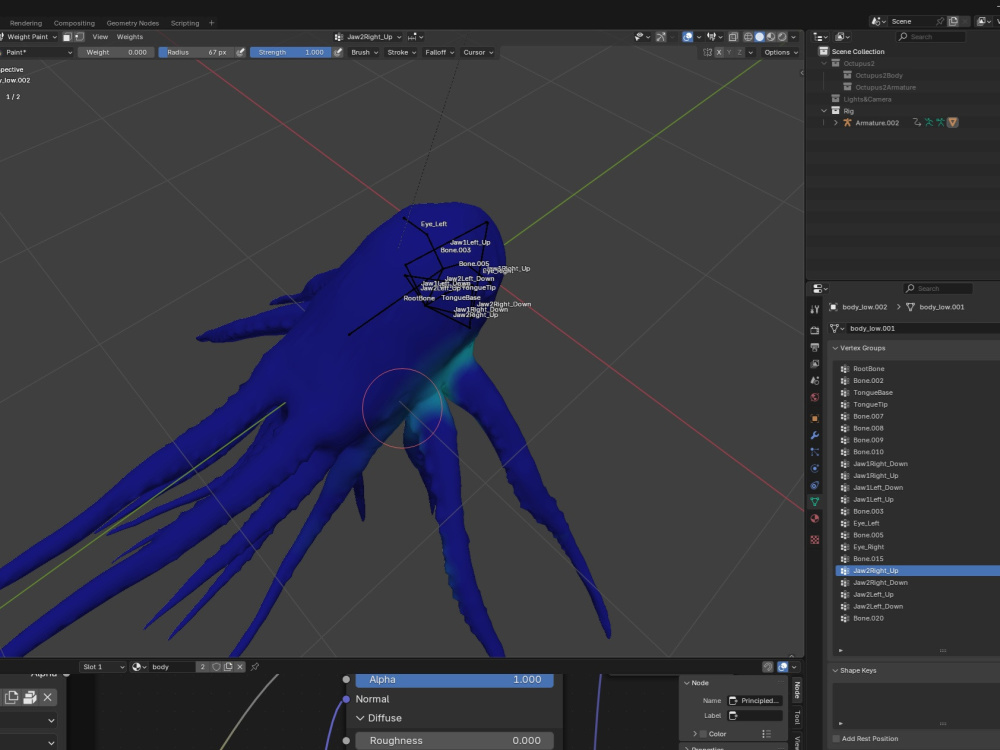Add a new workspace with plus button
The image size is (1000, 750).
point(212,23)
